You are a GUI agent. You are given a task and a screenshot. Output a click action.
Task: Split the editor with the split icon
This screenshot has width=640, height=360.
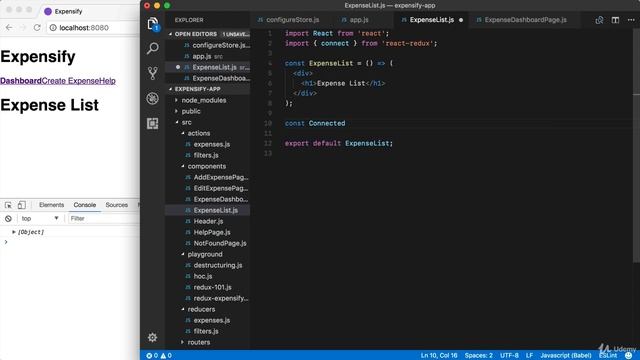tap(615, 20)
